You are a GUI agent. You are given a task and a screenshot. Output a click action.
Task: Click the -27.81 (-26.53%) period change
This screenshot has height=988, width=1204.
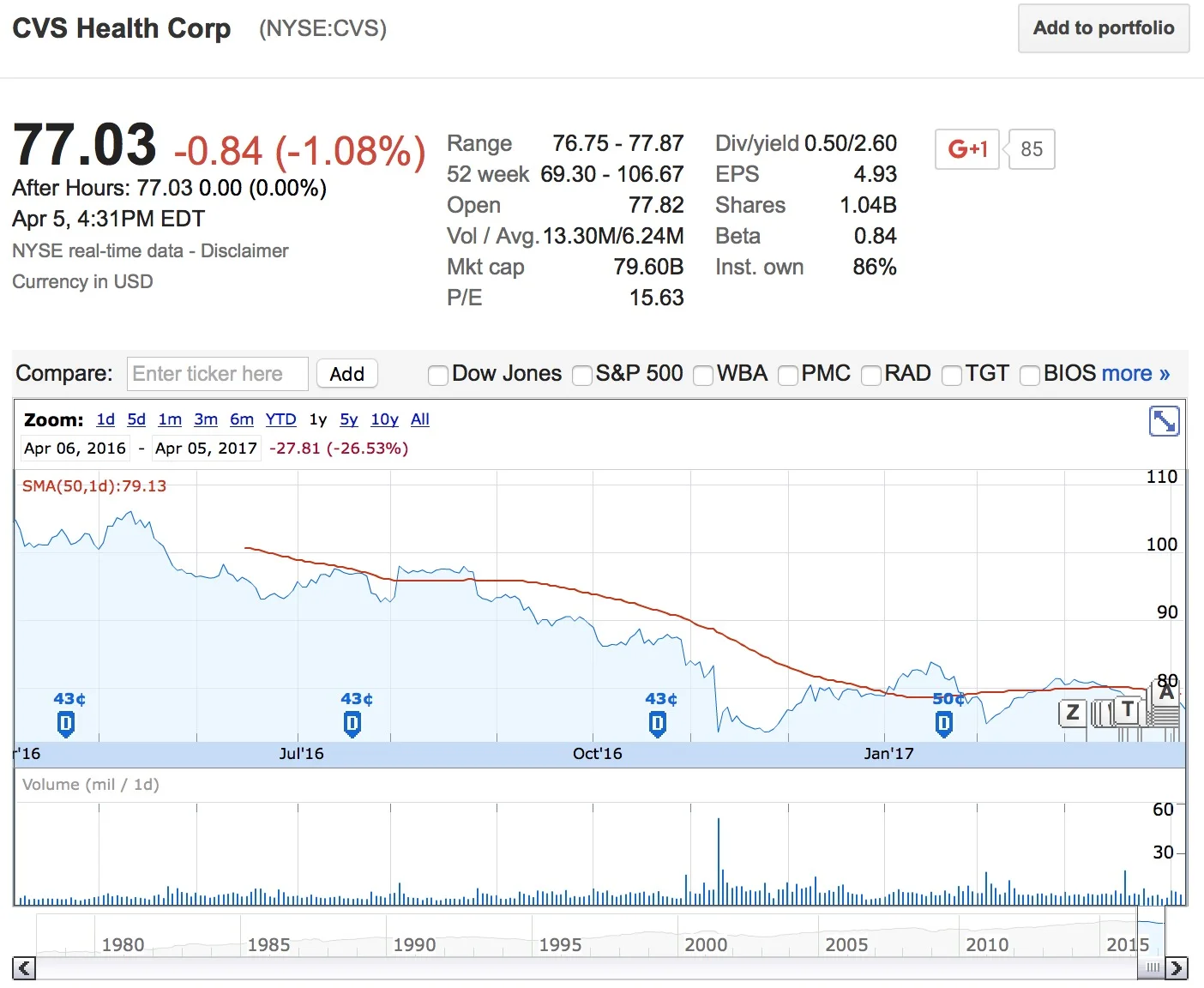tap(339, 448)
